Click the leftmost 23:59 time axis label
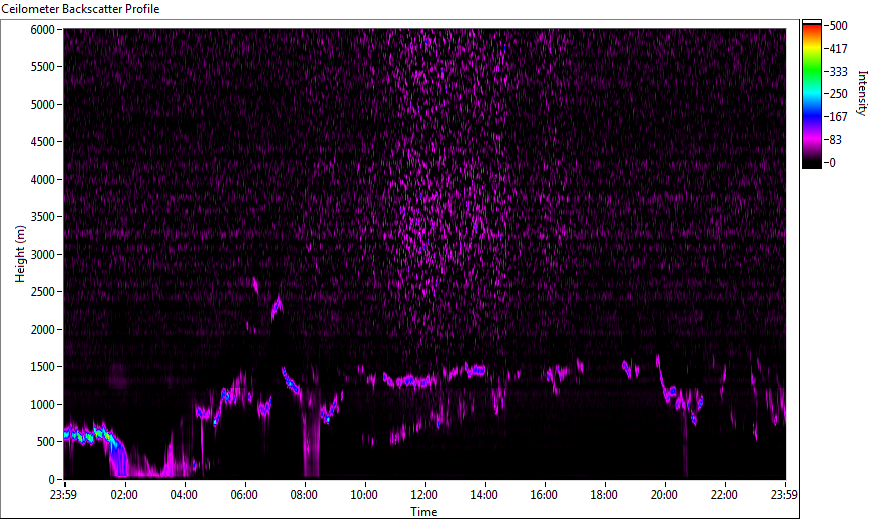This screenshot has width=872, height=519. 64,495
